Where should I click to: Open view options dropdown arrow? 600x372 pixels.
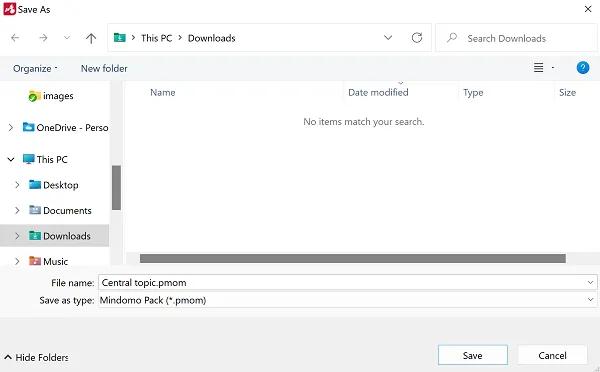coord(553,68)
